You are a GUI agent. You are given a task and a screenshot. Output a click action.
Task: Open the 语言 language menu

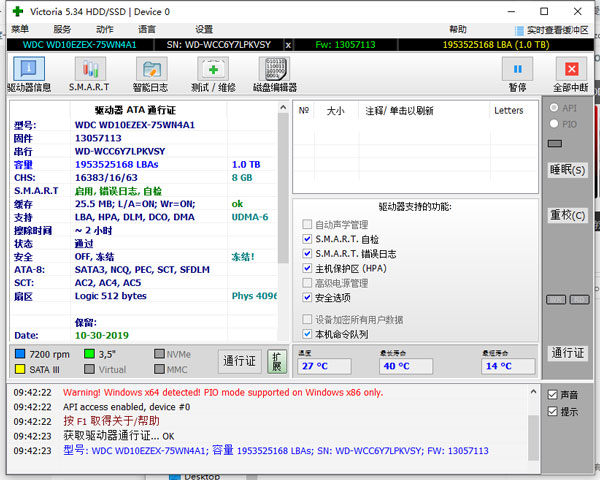click(147, 29)
